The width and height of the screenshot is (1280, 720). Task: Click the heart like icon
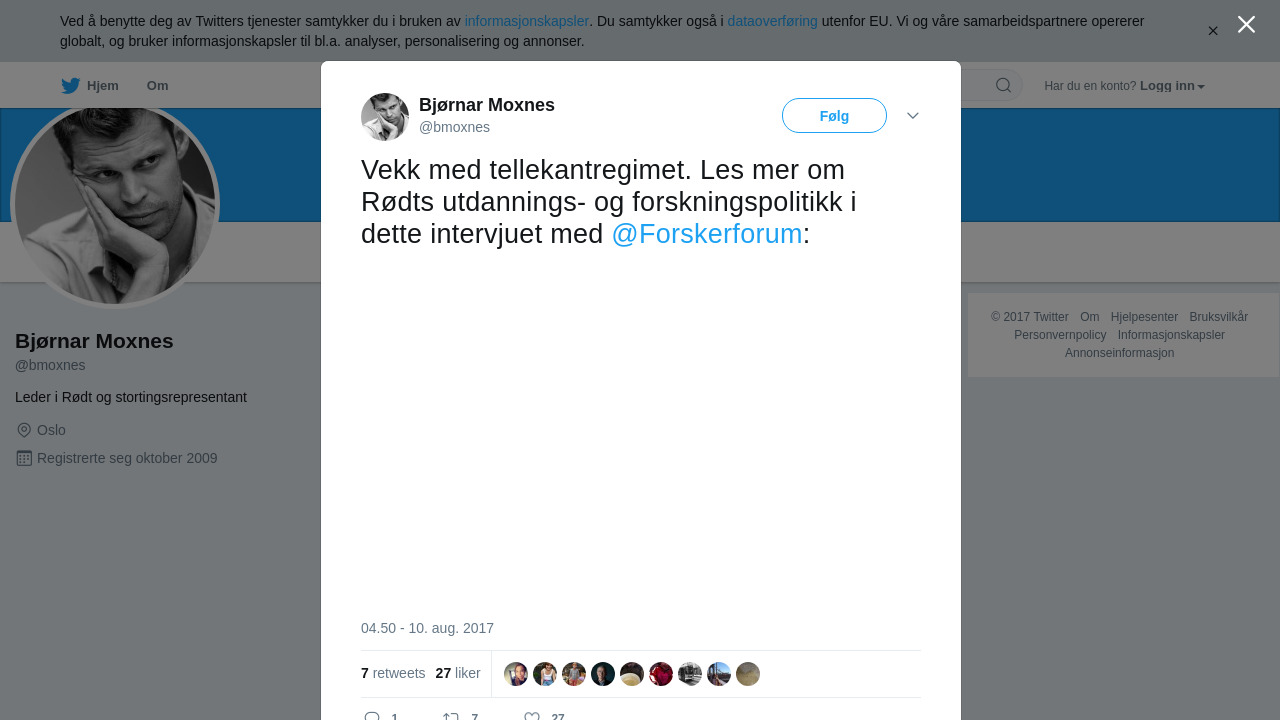click(x=532, y=716)
